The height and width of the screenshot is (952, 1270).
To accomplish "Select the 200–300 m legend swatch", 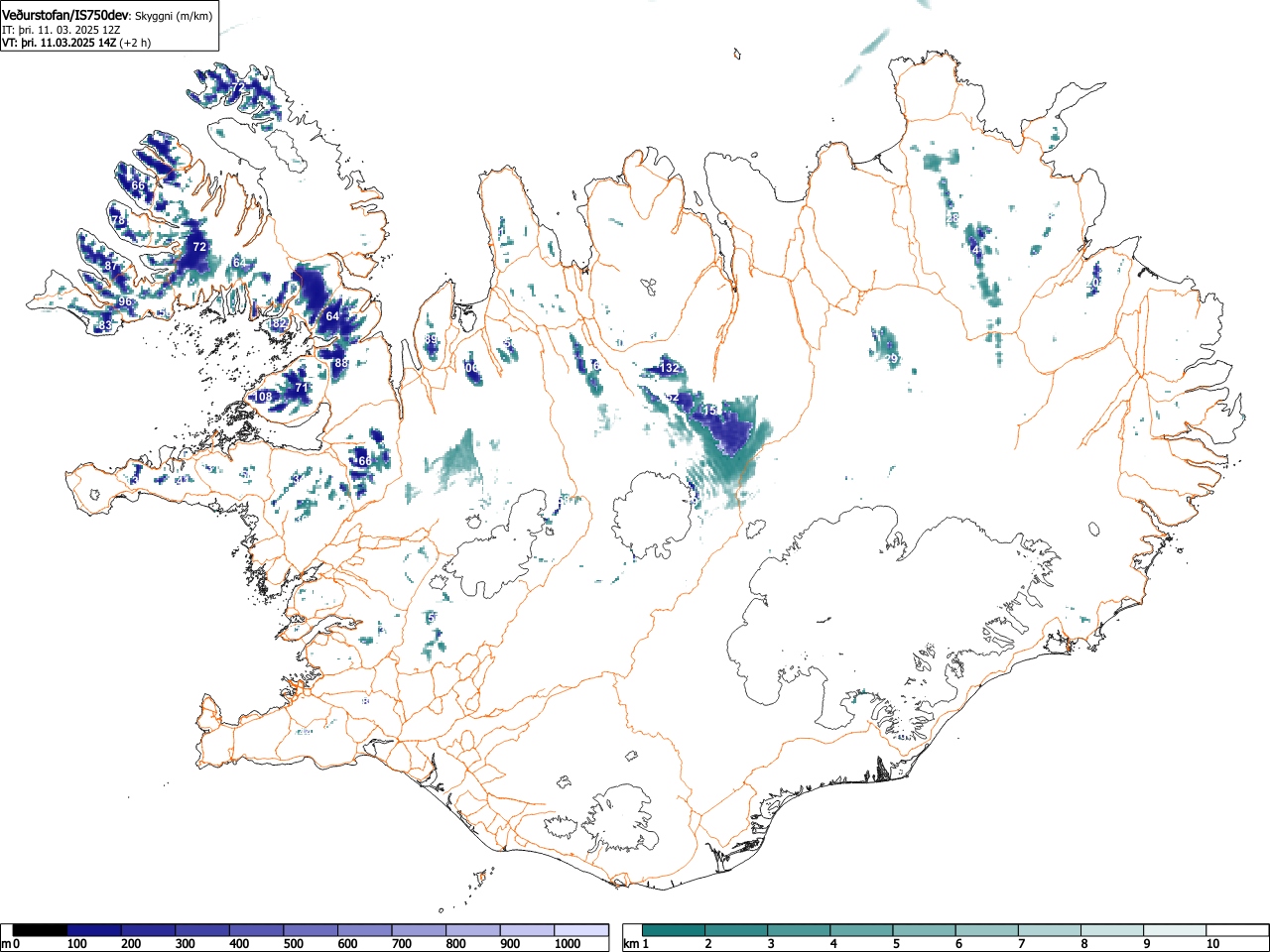I will (x=149, y=930).
